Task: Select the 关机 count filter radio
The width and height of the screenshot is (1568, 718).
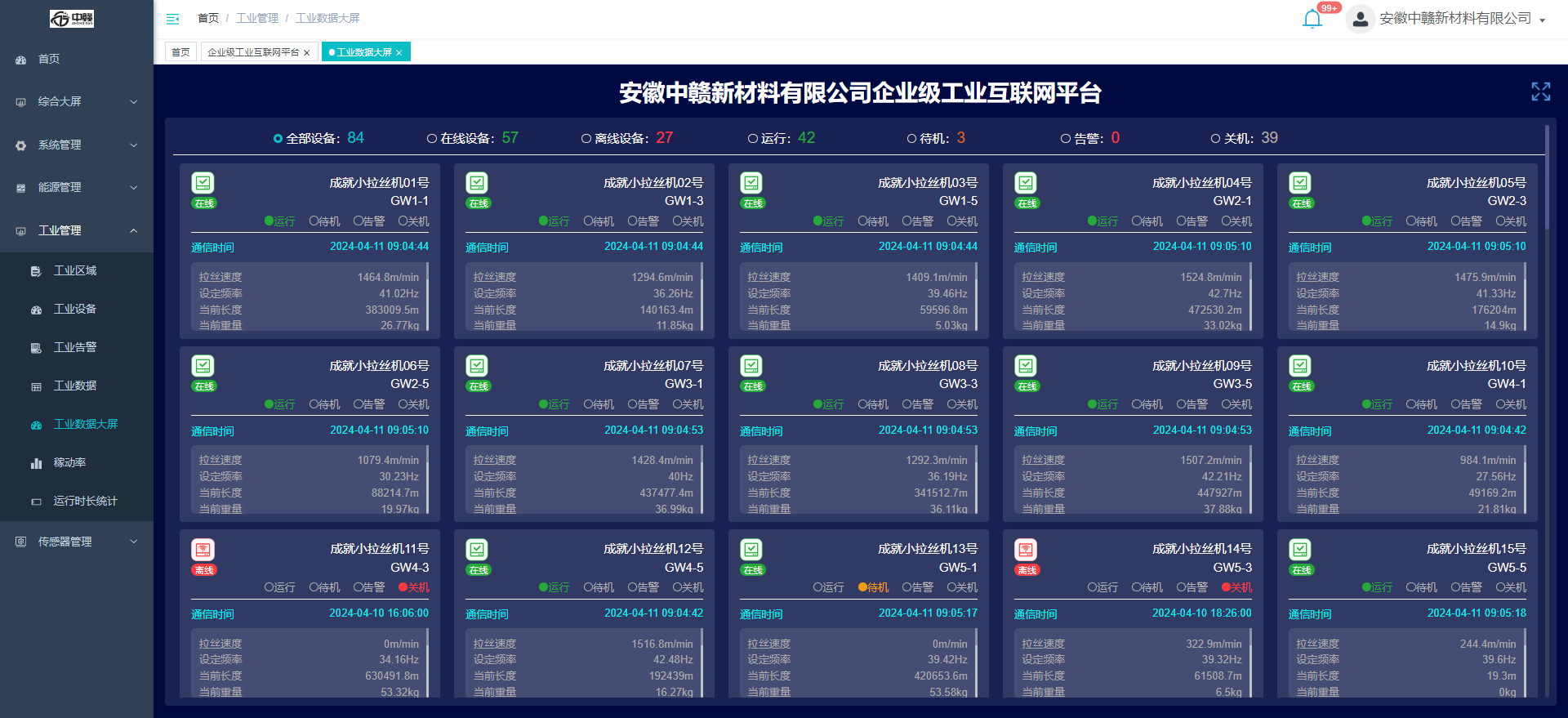Action: coord(1215,139)
